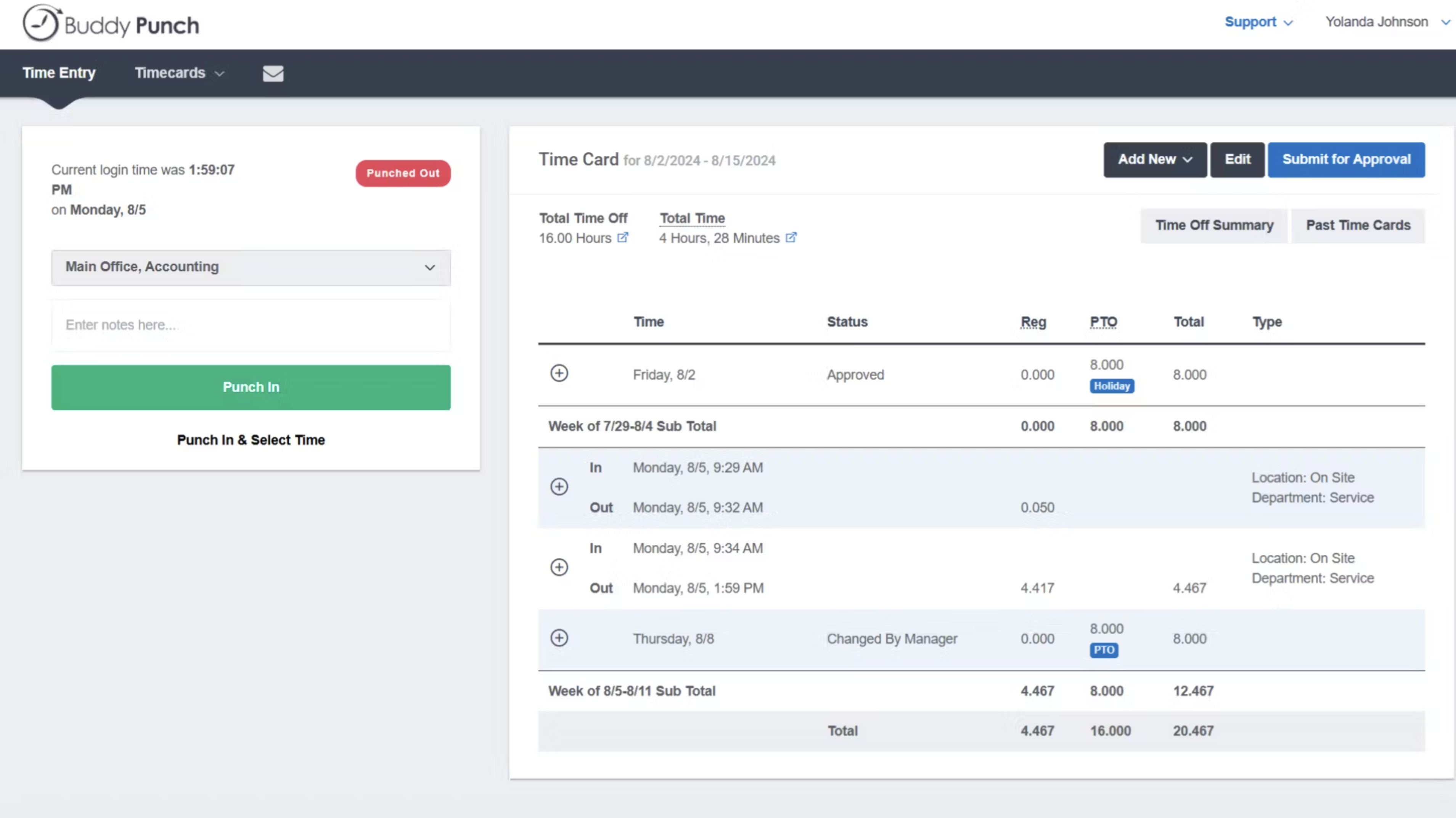Image resolution: width=1456 pixels, height=818 pixels.
Task: Open the Past Time Cards view
Action: pos(1358,225)
